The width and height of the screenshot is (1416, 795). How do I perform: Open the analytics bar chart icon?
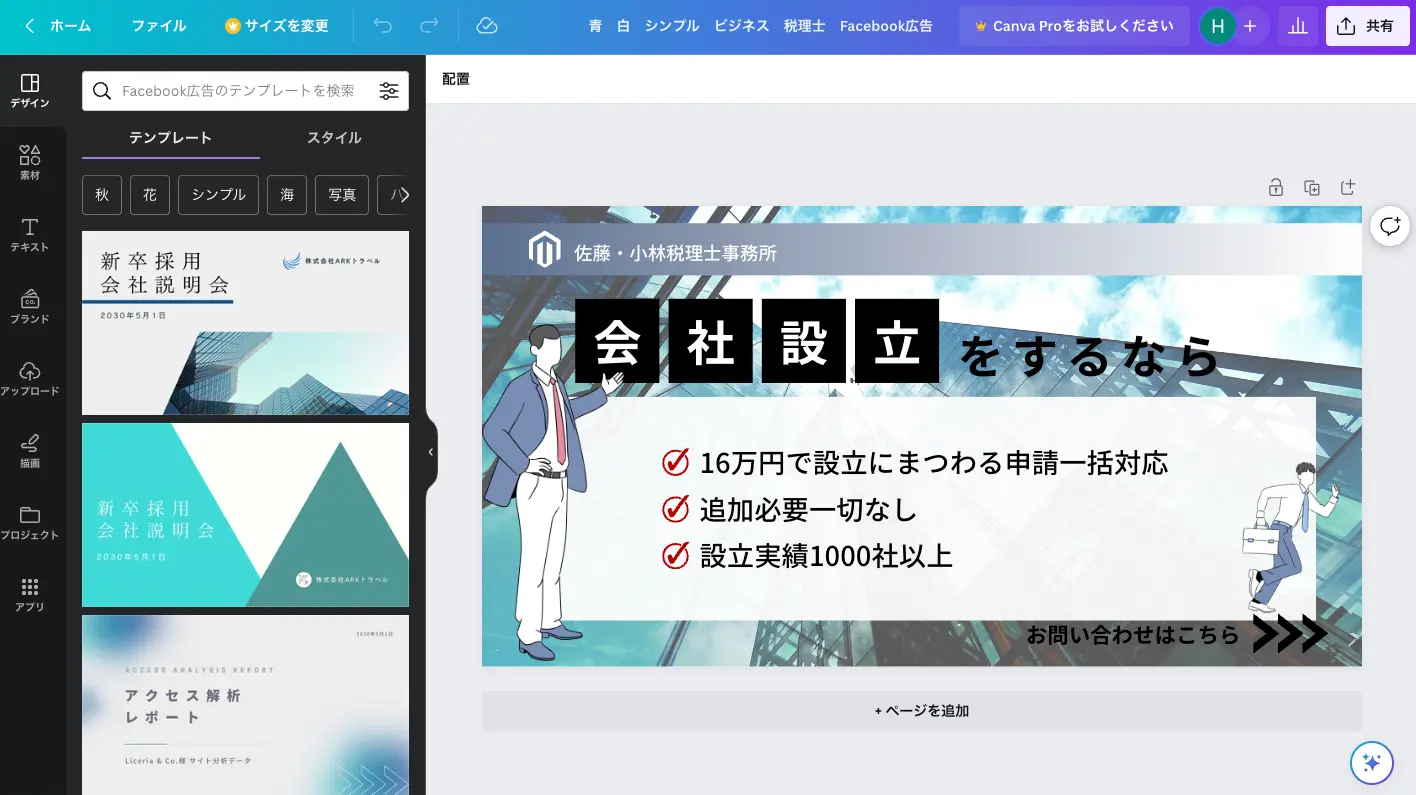pyautogui.click(x=1298, y=26)
